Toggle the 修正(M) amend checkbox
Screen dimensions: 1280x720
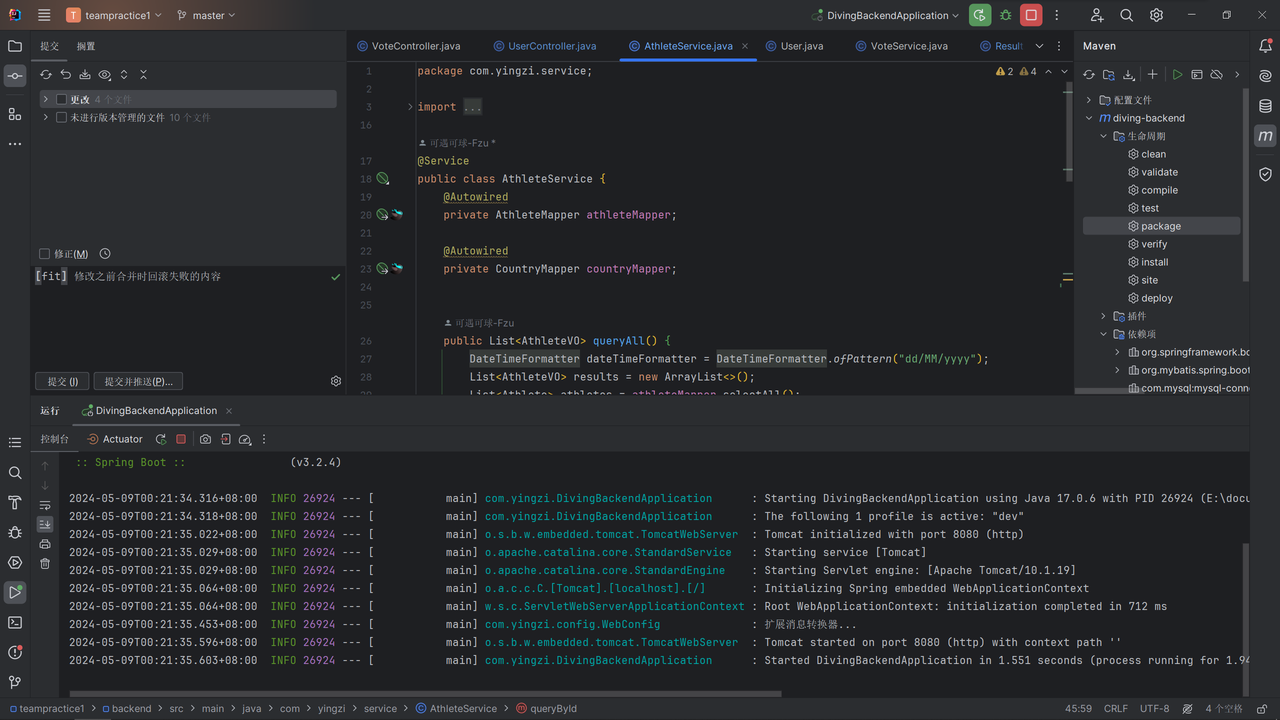point(44,254)
